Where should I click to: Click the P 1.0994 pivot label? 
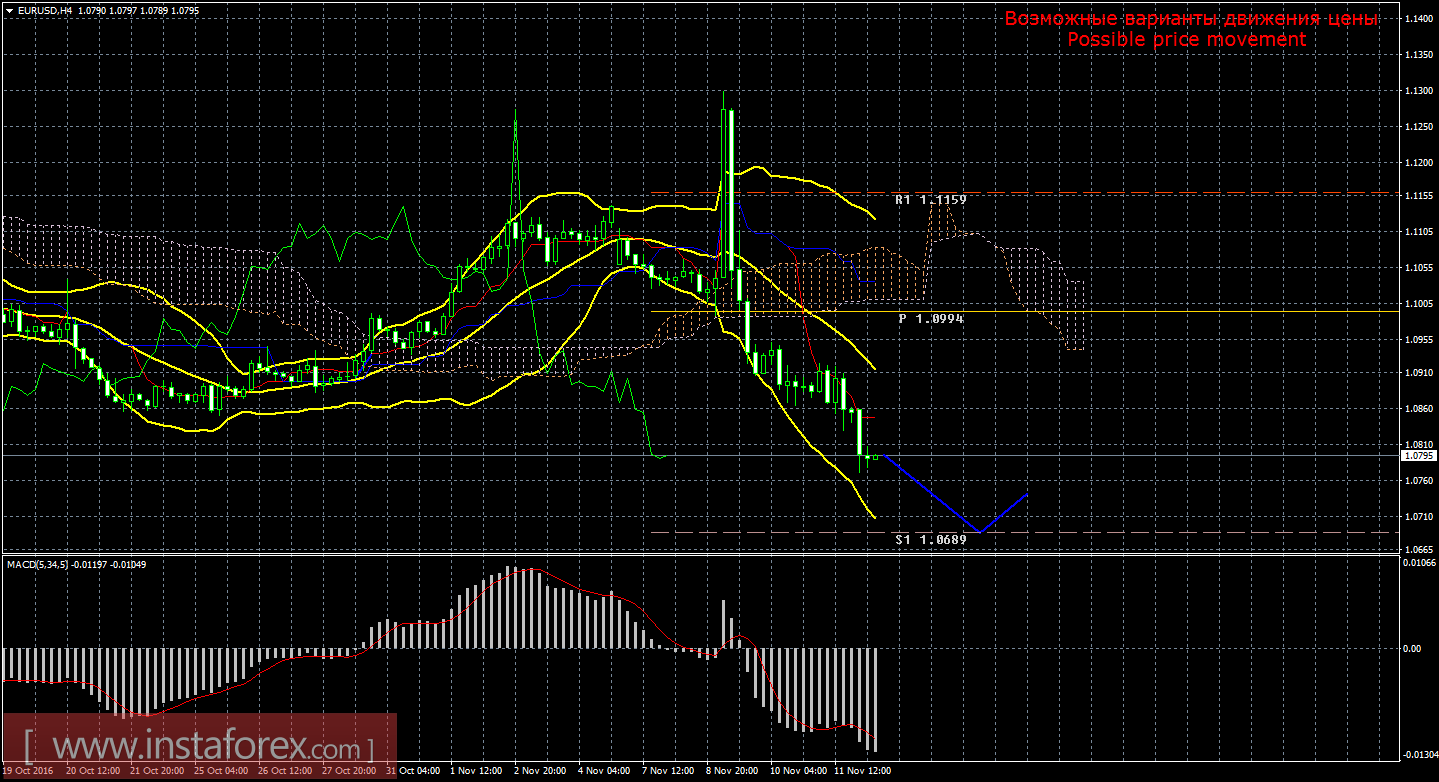931,318
